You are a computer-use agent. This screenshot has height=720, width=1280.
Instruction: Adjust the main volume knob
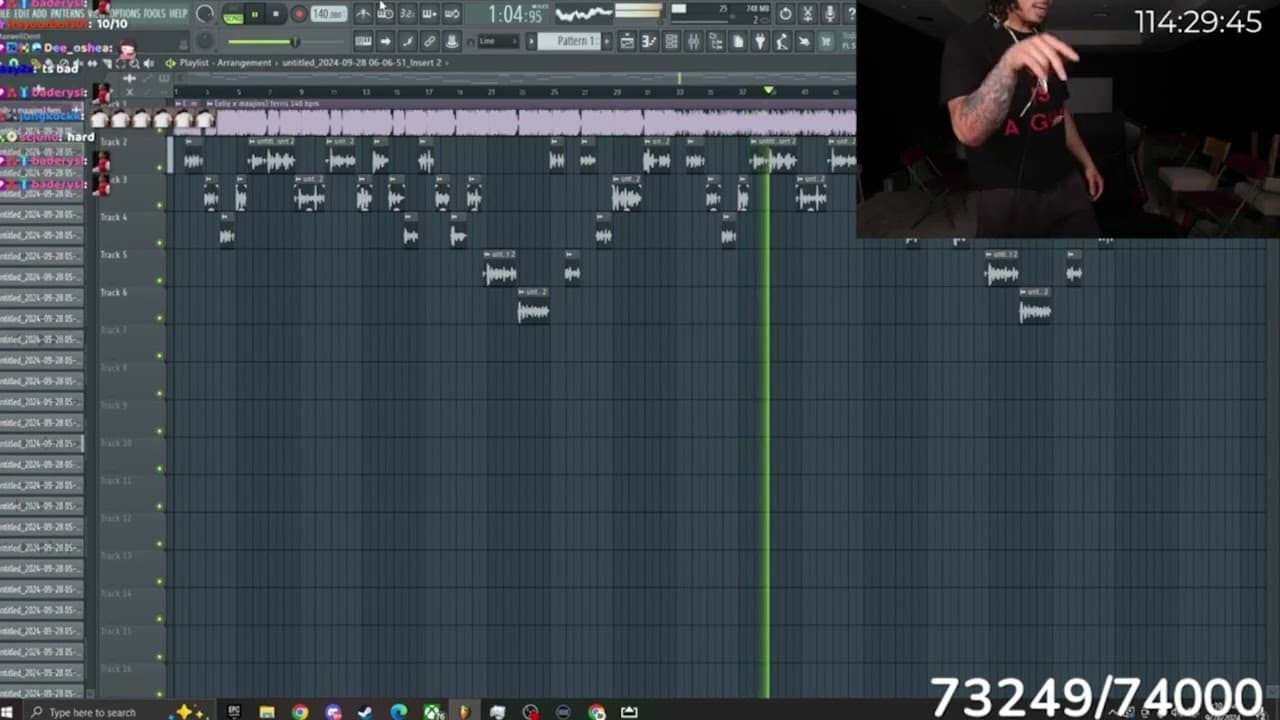pos(205,14)
